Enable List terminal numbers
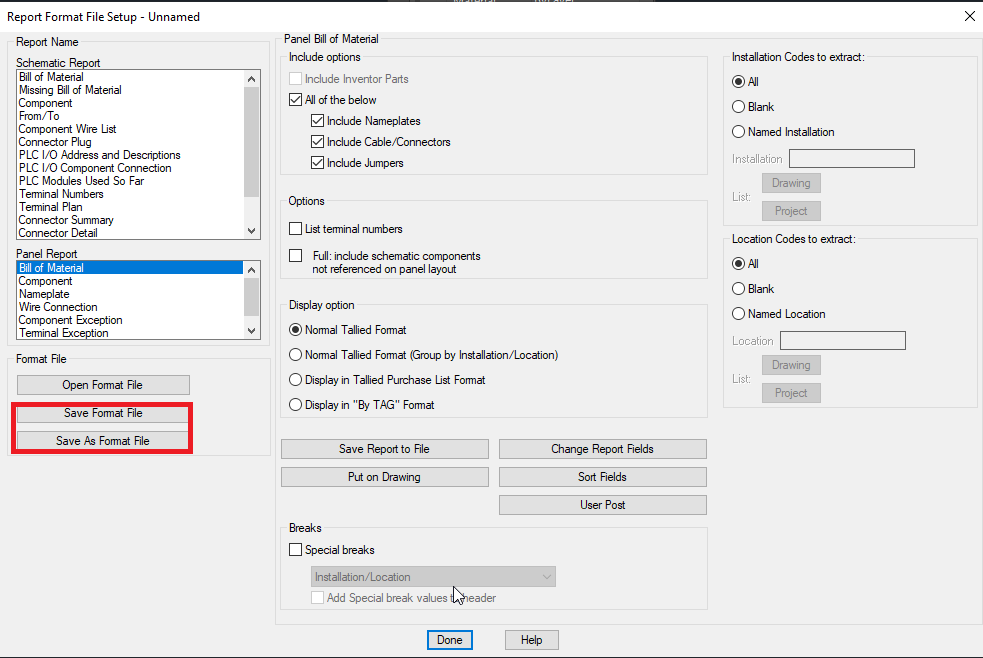This screenshot has width=983, height=658. (296, 228)
